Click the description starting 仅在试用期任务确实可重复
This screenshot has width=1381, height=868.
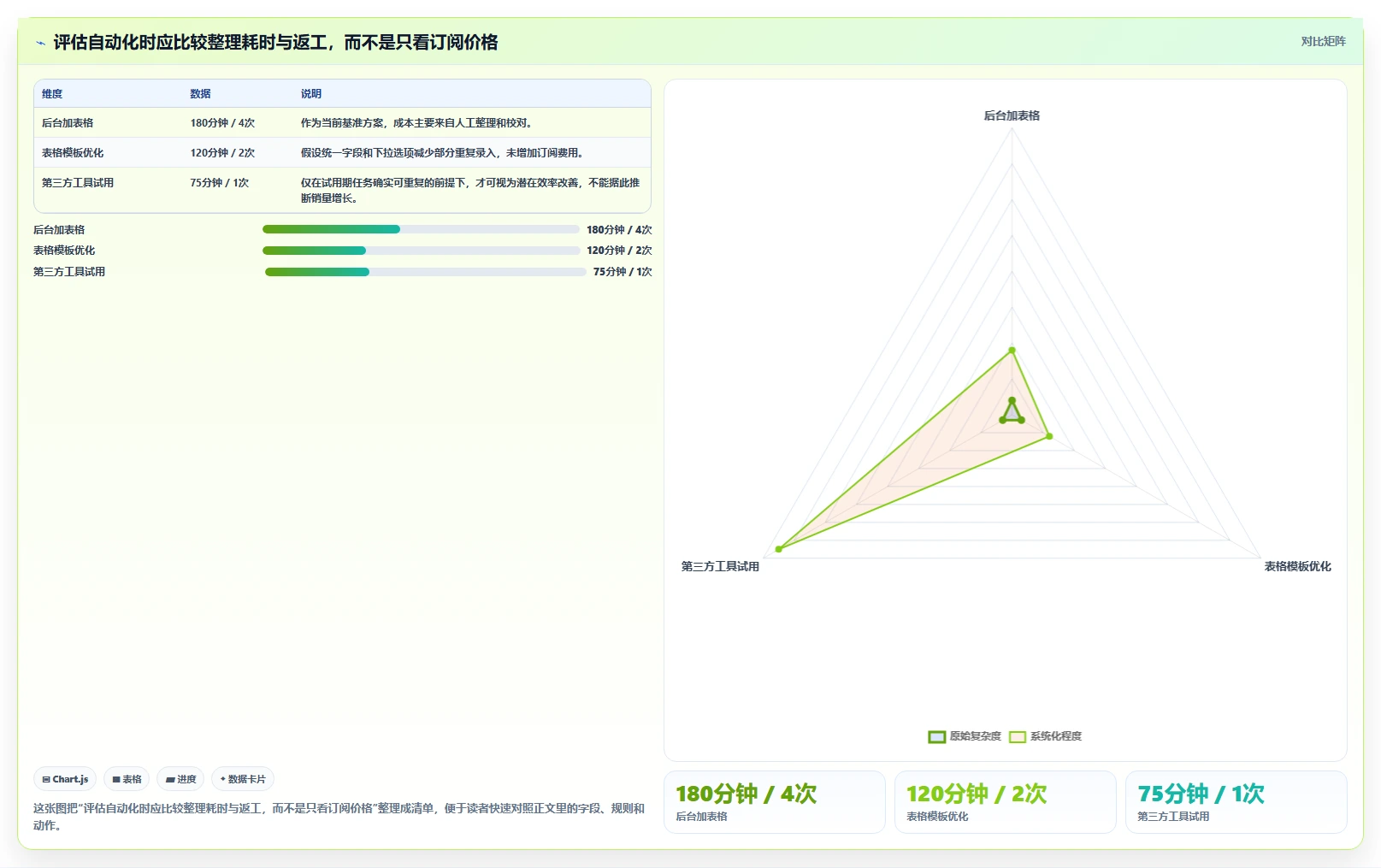pos(470,190)
